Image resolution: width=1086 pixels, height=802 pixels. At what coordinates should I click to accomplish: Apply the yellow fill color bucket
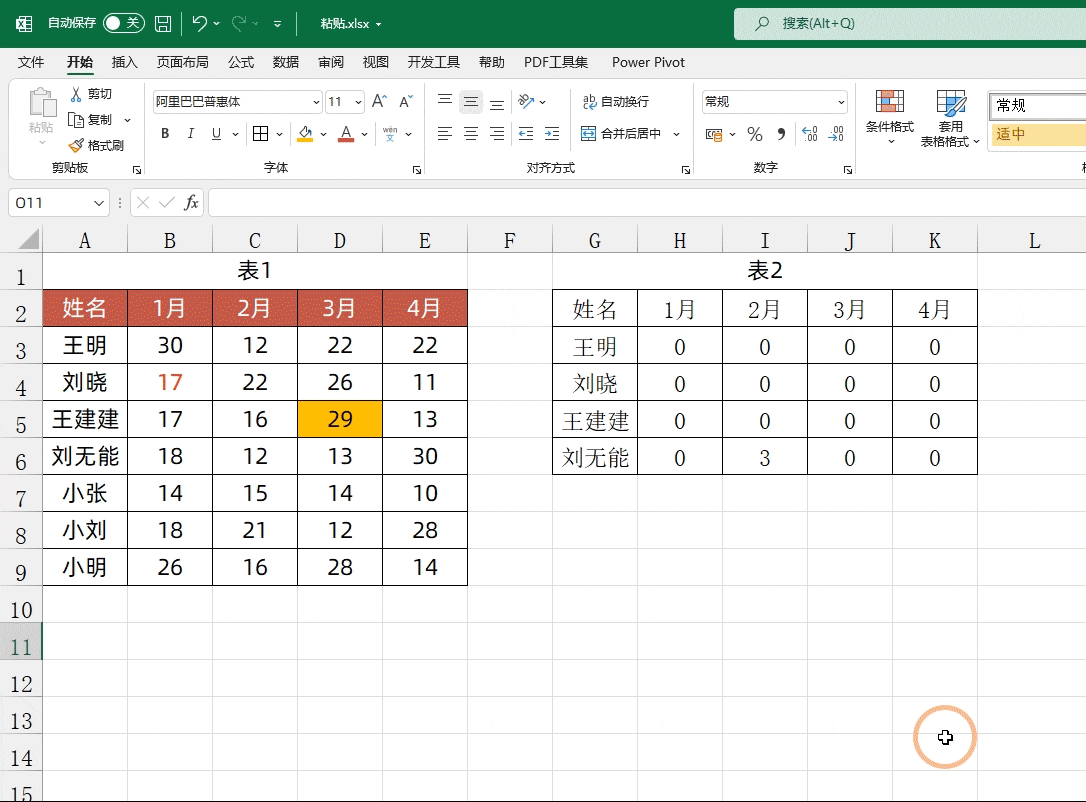pyautogui.click(x=305, y=134)
